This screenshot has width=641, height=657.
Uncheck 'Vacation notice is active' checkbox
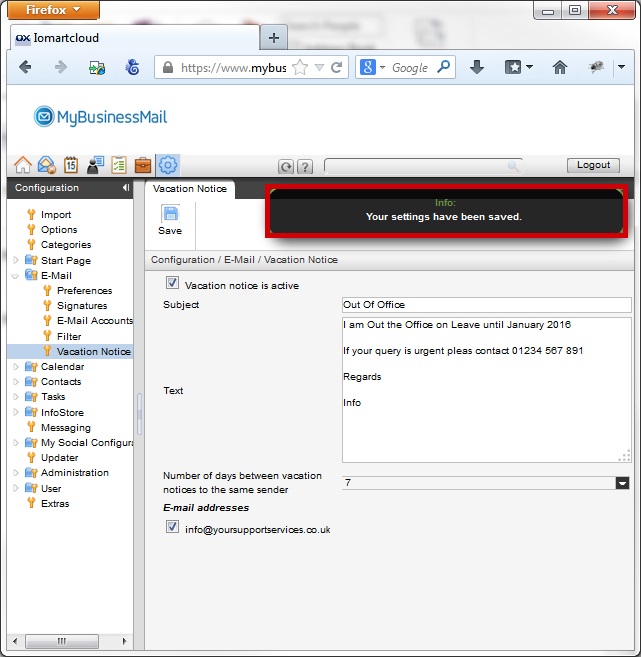(172, 284)
